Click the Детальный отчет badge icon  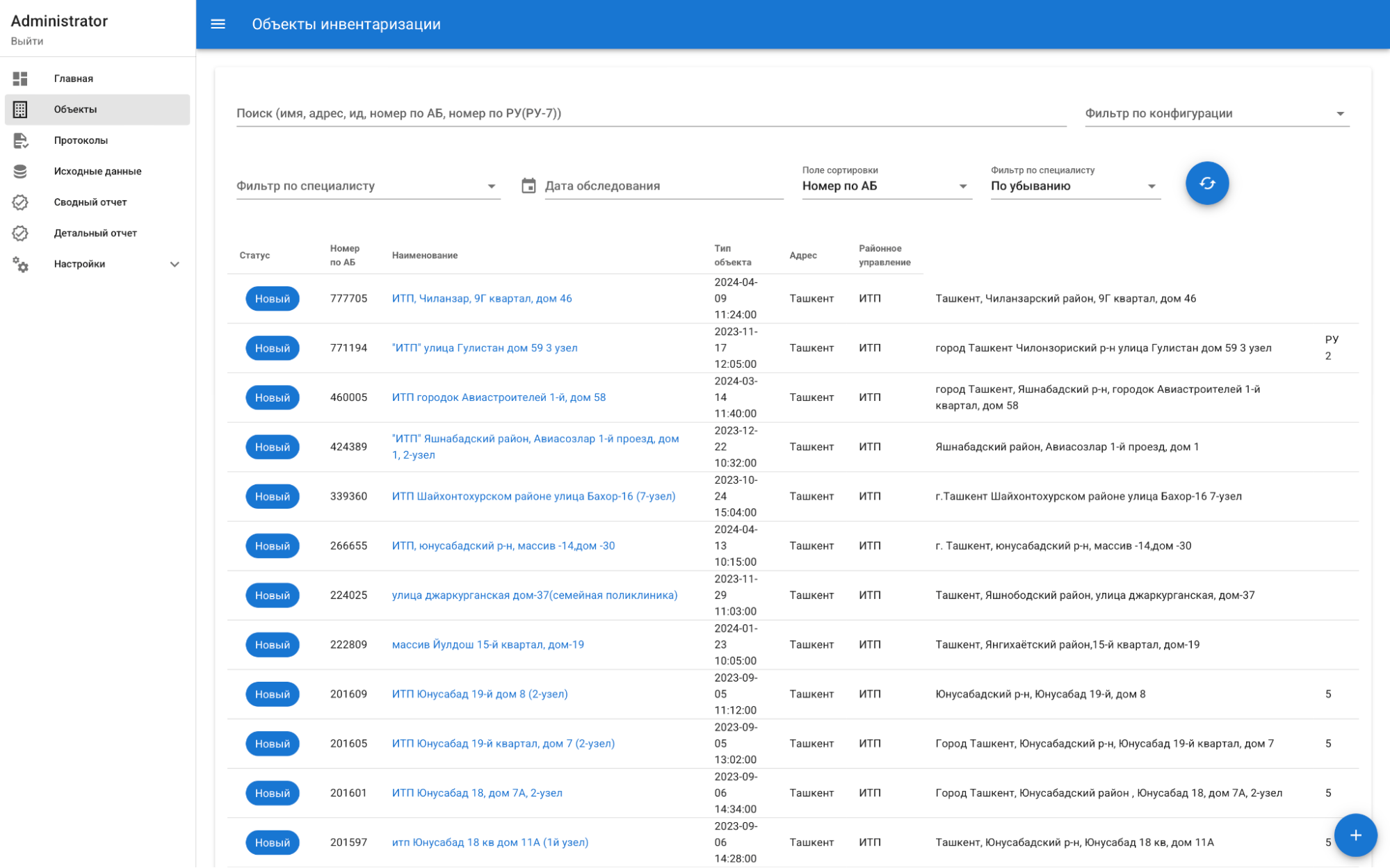point(20,233)
